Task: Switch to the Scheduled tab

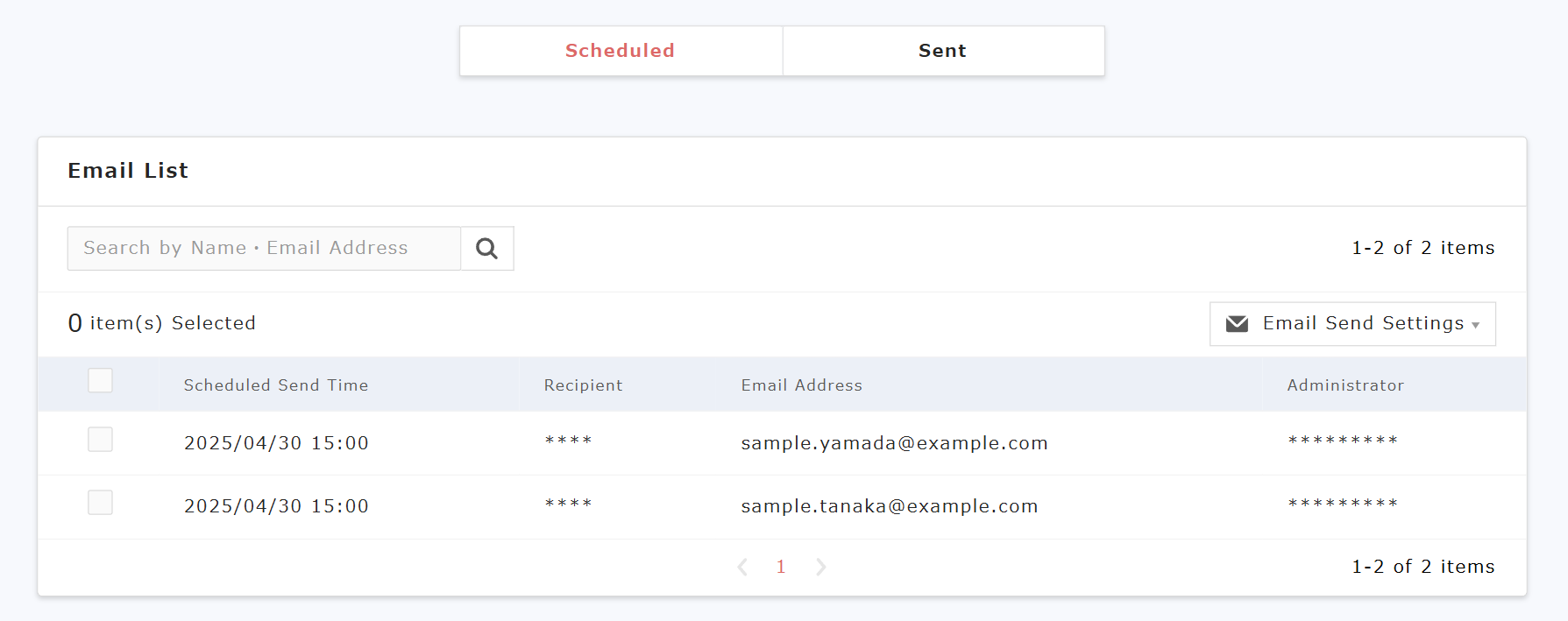Action: tap(620, 51)
